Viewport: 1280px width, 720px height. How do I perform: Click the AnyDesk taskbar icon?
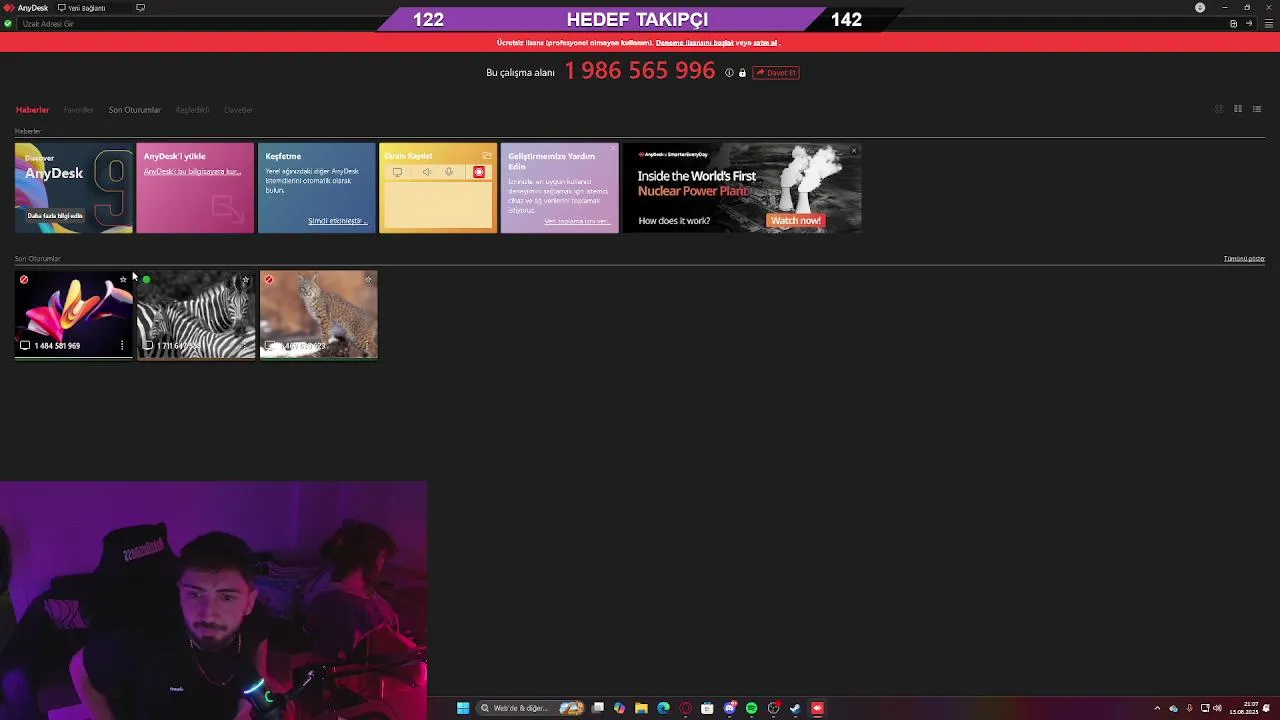817,708
